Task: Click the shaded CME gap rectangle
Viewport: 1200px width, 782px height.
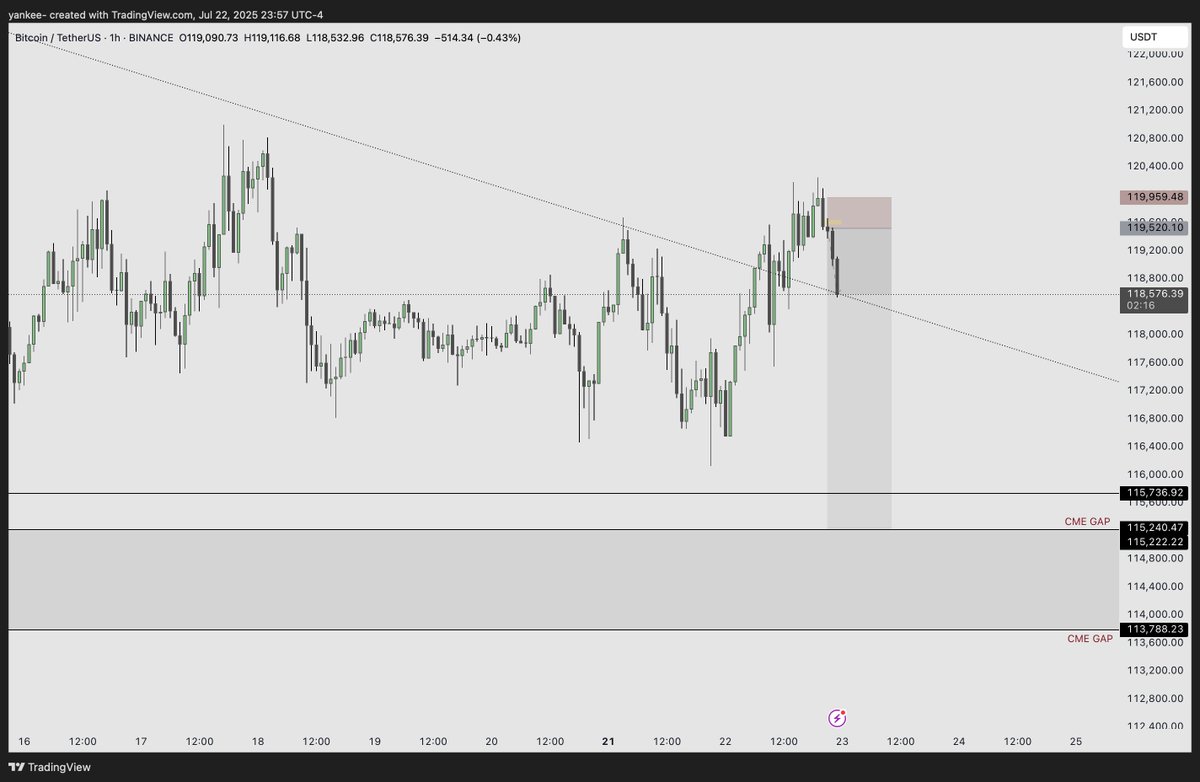Action: (562, 579)
